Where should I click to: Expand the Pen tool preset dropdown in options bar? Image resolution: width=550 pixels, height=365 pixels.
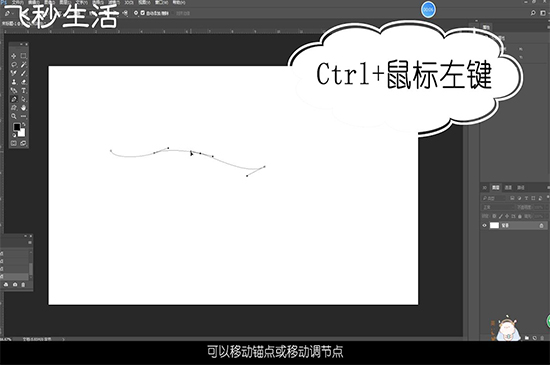tap(8, 13)
